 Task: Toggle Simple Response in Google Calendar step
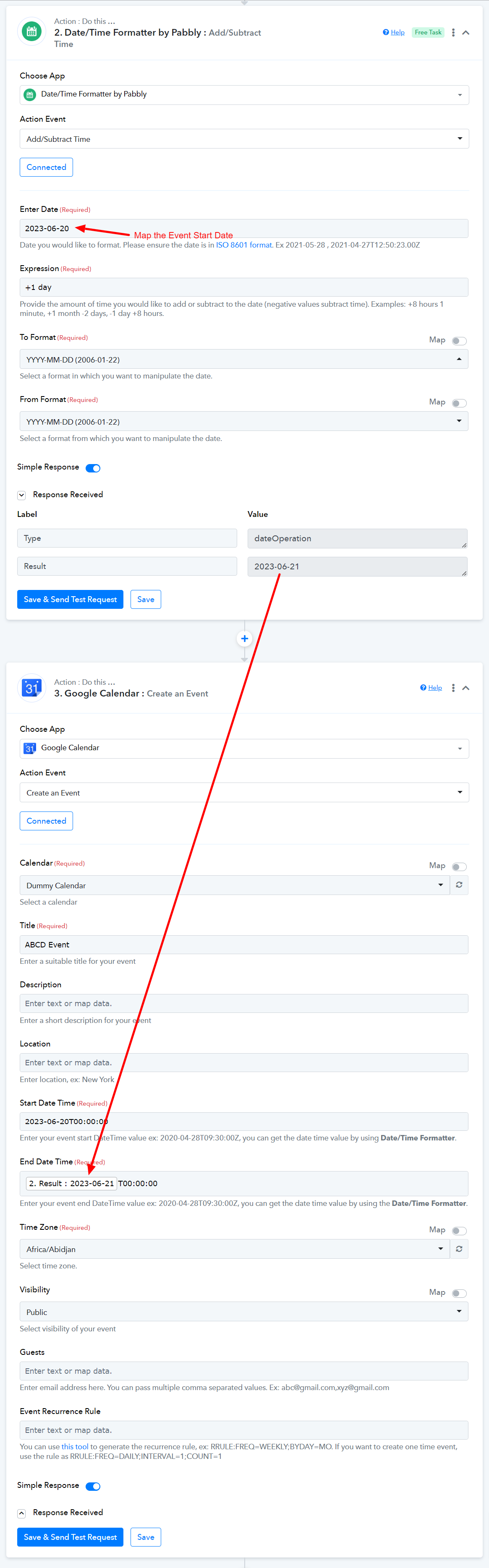(x=93, y=1487)
